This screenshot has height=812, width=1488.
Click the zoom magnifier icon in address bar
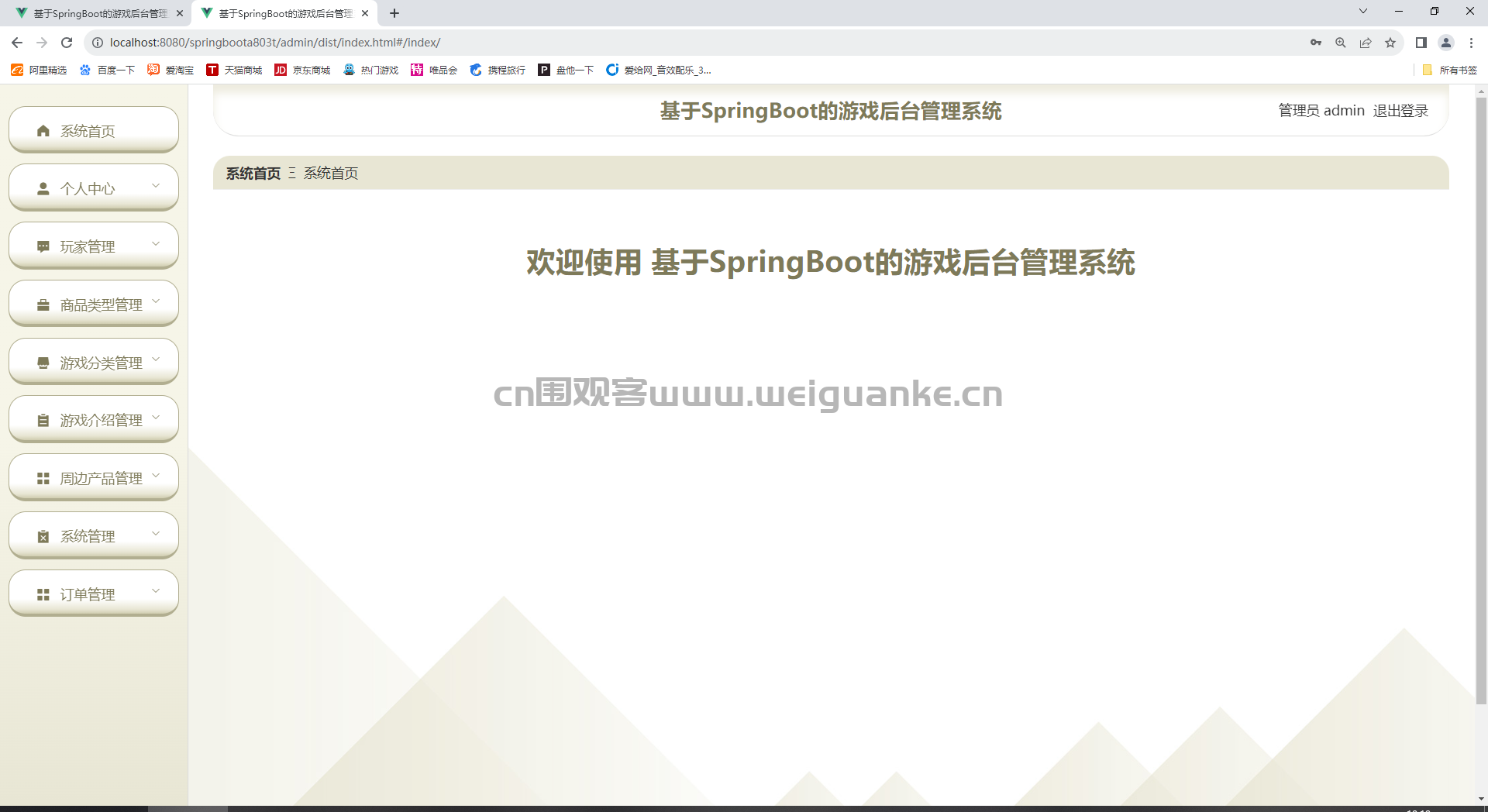coord(1341,43)
